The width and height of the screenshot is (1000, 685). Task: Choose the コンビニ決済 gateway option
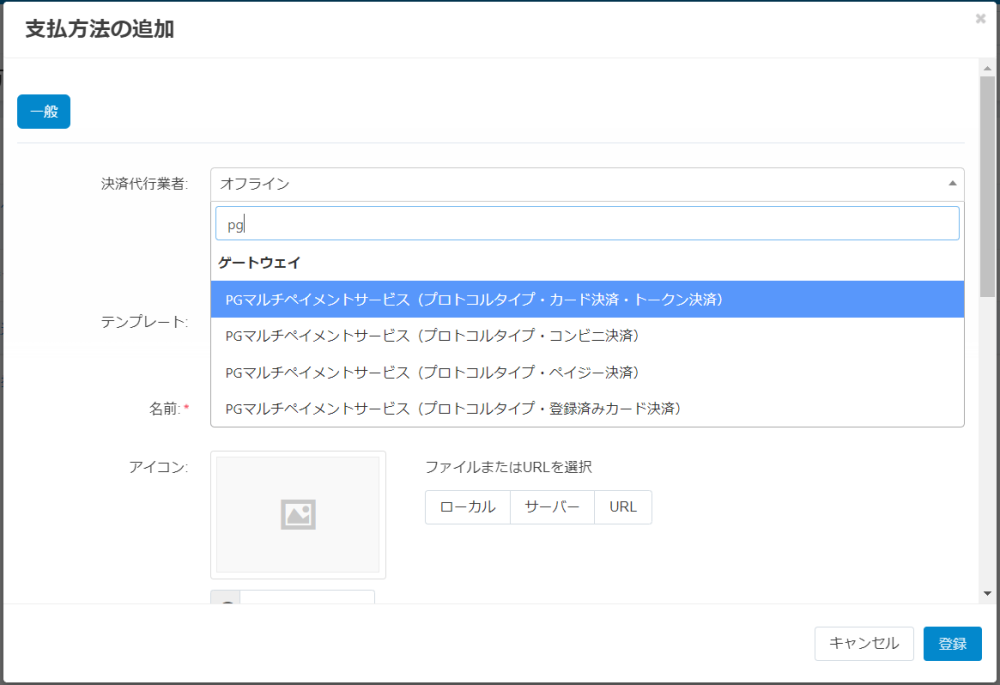click(x=587, y=335)
